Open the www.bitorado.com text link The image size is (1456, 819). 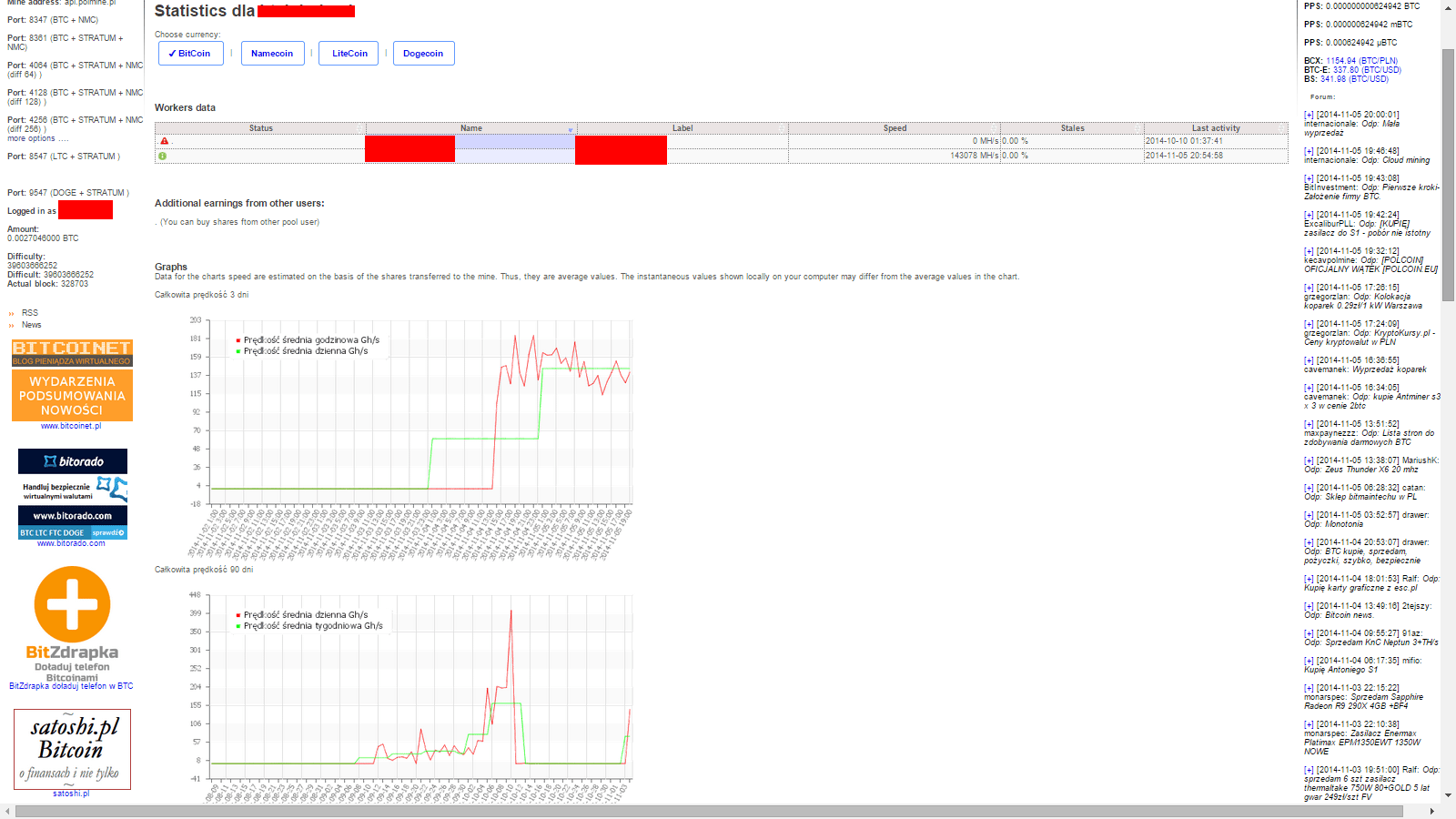click(x=71, y=543)
